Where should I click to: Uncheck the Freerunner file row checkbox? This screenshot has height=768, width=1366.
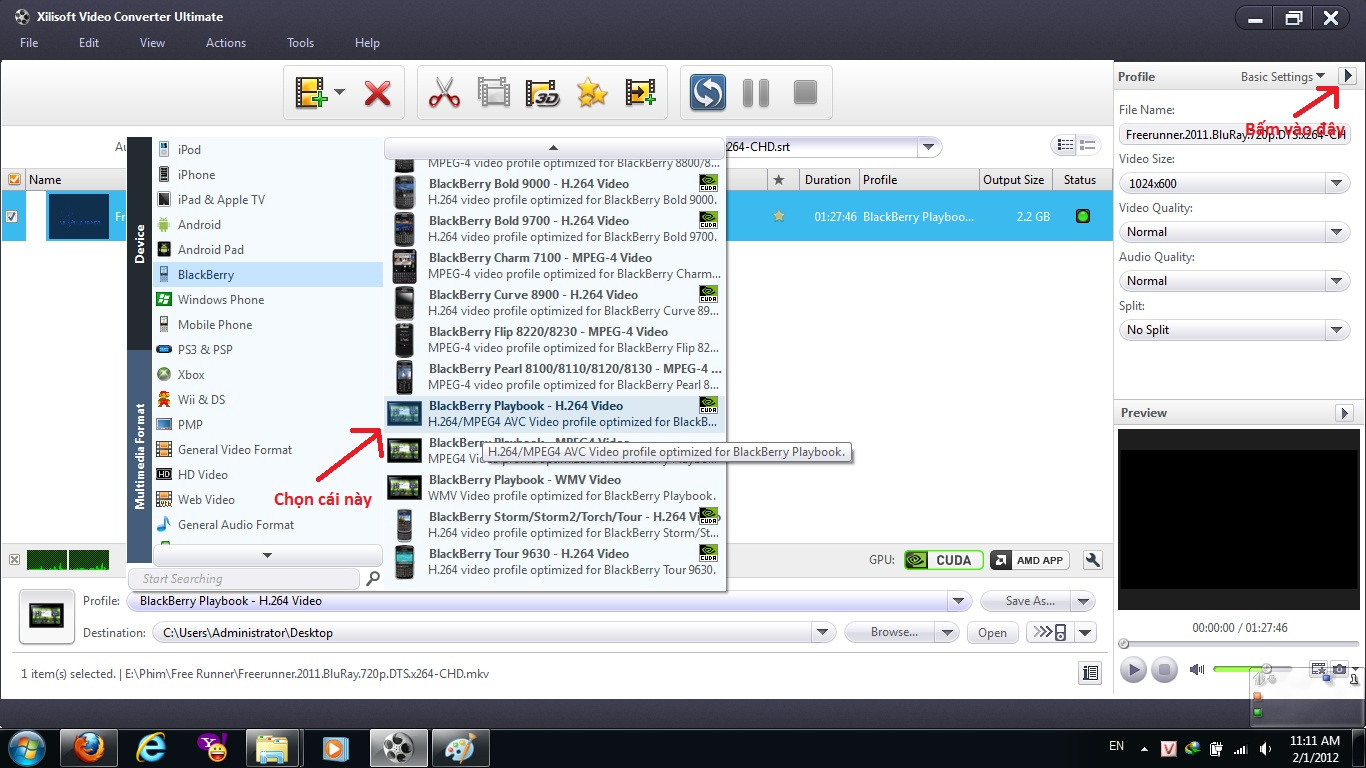(12, 216)
